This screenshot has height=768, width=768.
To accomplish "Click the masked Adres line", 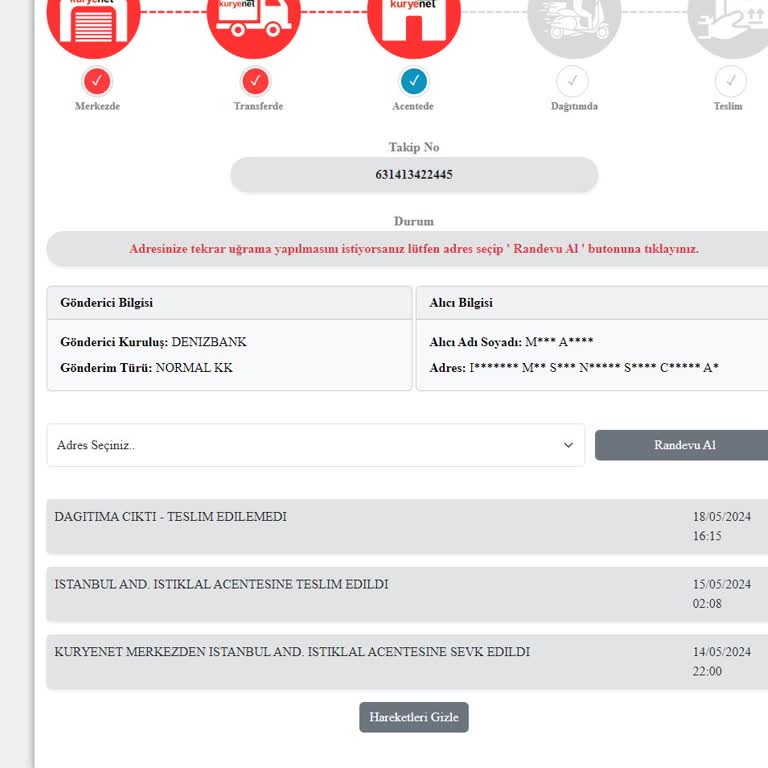I will coord(574,368).
